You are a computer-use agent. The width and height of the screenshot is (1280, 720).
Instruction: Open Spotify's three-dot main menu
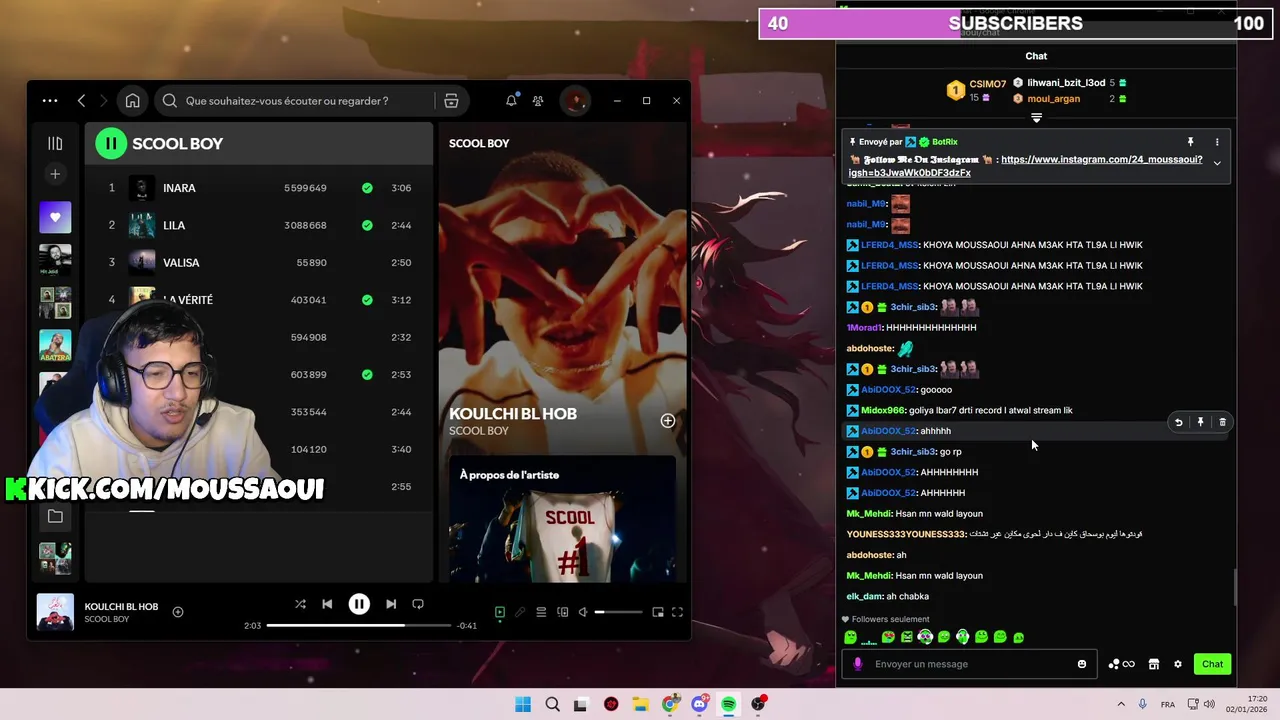50,101
